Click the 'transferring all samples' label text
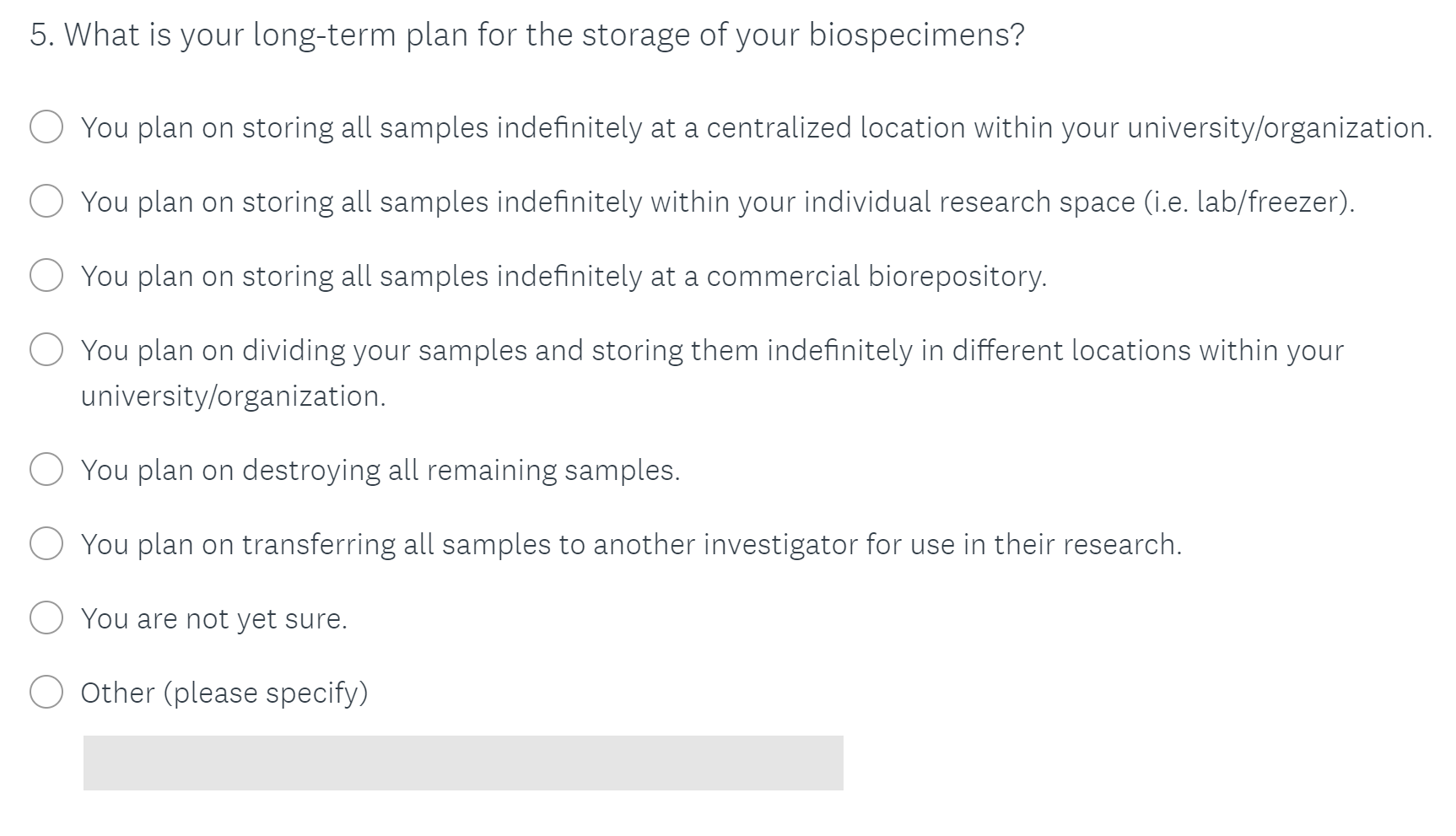The image size is (1456, 836). click(631, 545)
